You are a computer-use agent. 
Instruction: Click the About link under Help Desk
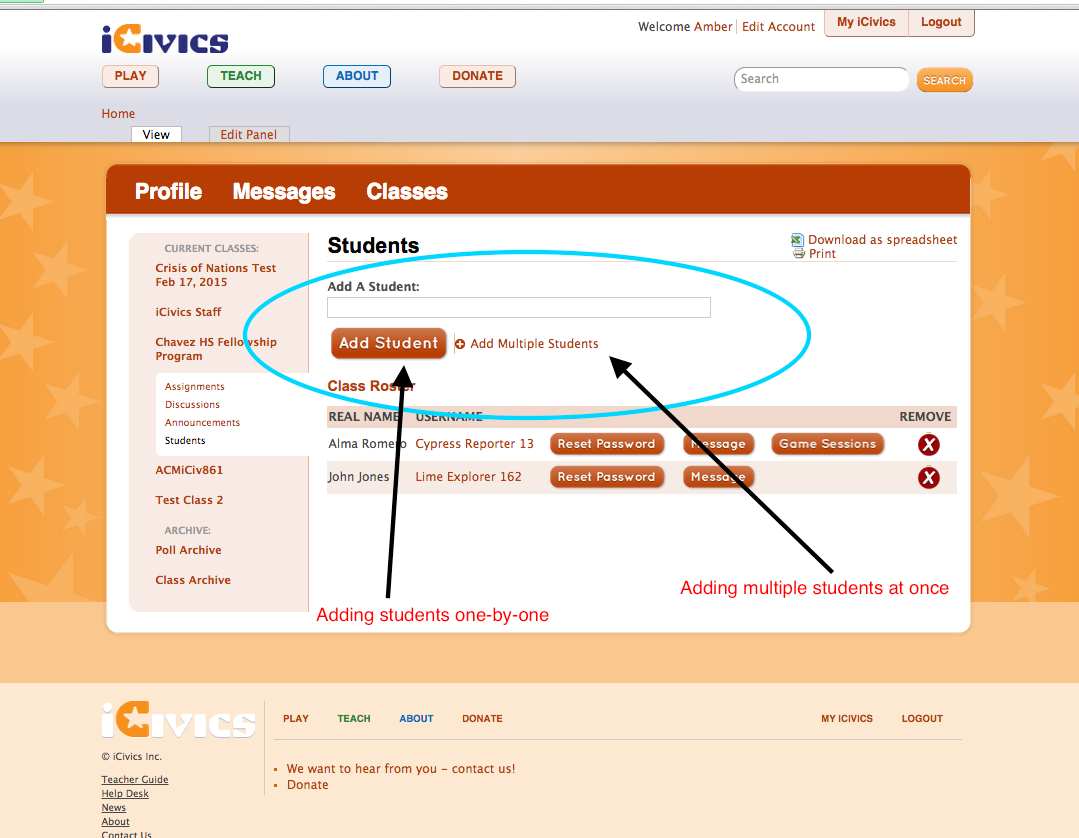click(116, 821)
